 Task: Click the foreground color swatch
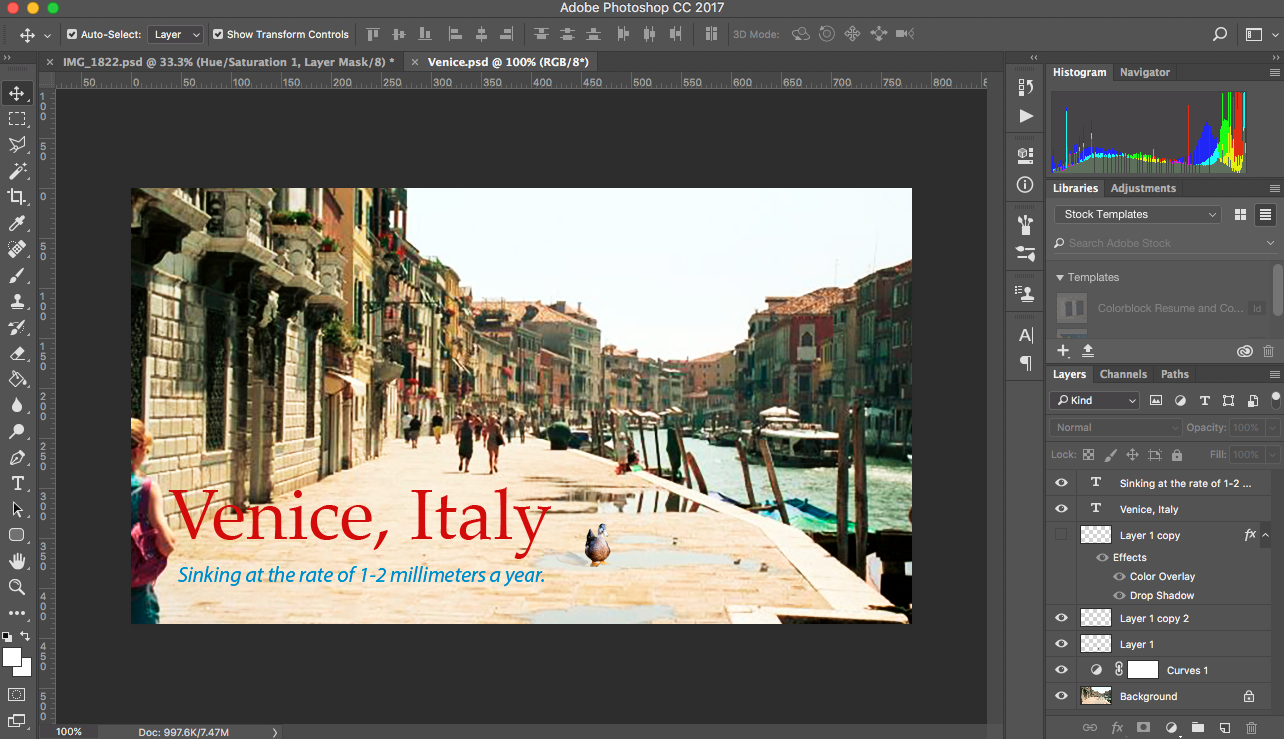[11, 655]
